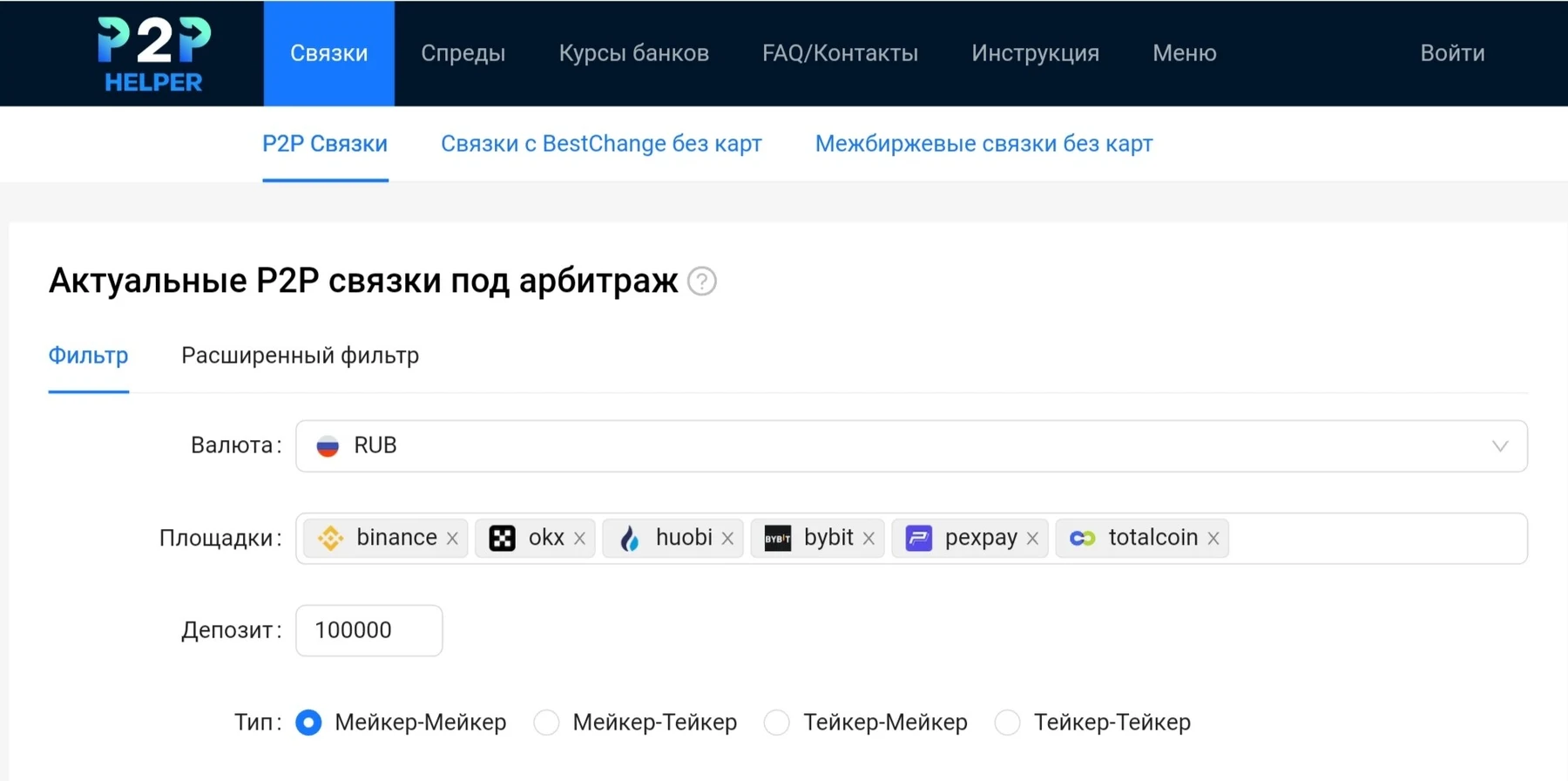
Task: Open the Инструкция page
Action: click(1035, 53)
